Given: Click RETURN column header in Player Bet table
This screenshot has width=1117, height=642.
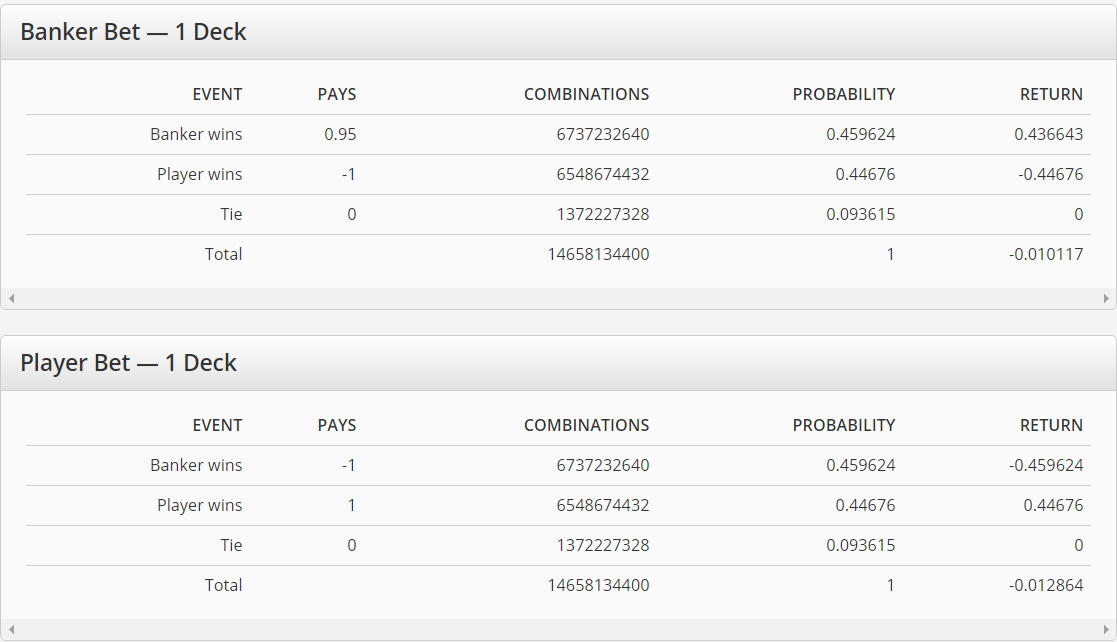Looking at the screenshot, I should (1051, 425).
